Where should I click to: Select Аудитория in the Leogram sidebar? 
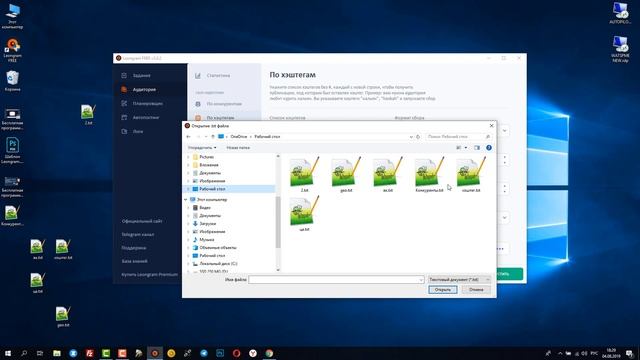point(144,89)
